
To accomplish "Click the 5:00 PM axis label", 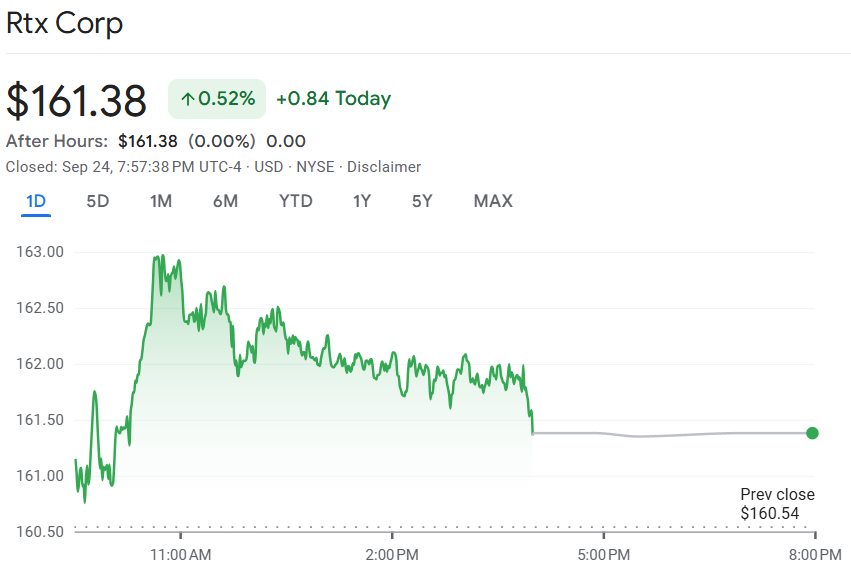I will coord(603,554).
